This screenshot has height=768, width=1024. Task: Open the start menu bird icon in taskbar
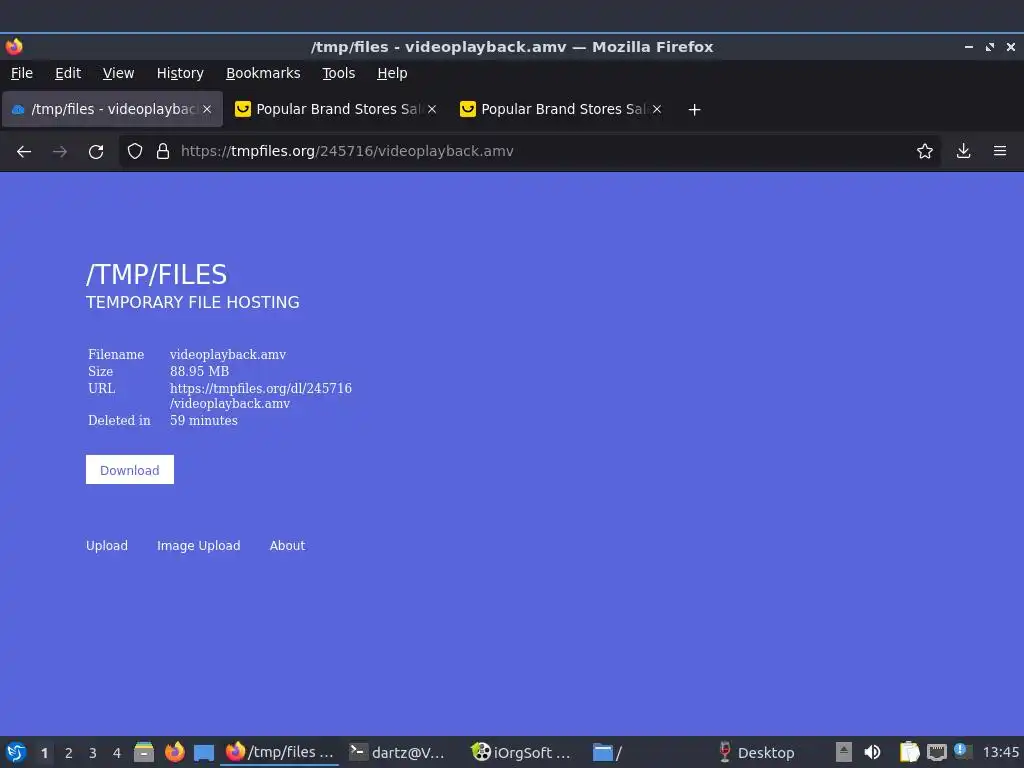tap(16, 752)
